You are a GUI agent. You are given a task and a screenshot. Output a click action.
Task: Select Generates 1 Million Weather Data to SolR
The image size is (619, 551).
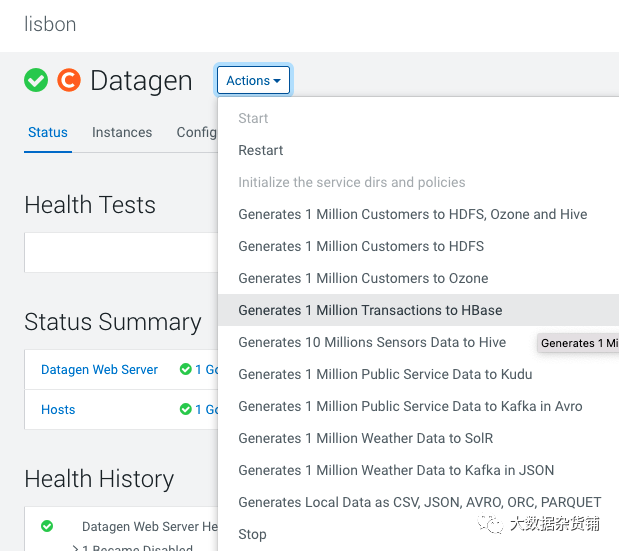click(x=366, y=438)
